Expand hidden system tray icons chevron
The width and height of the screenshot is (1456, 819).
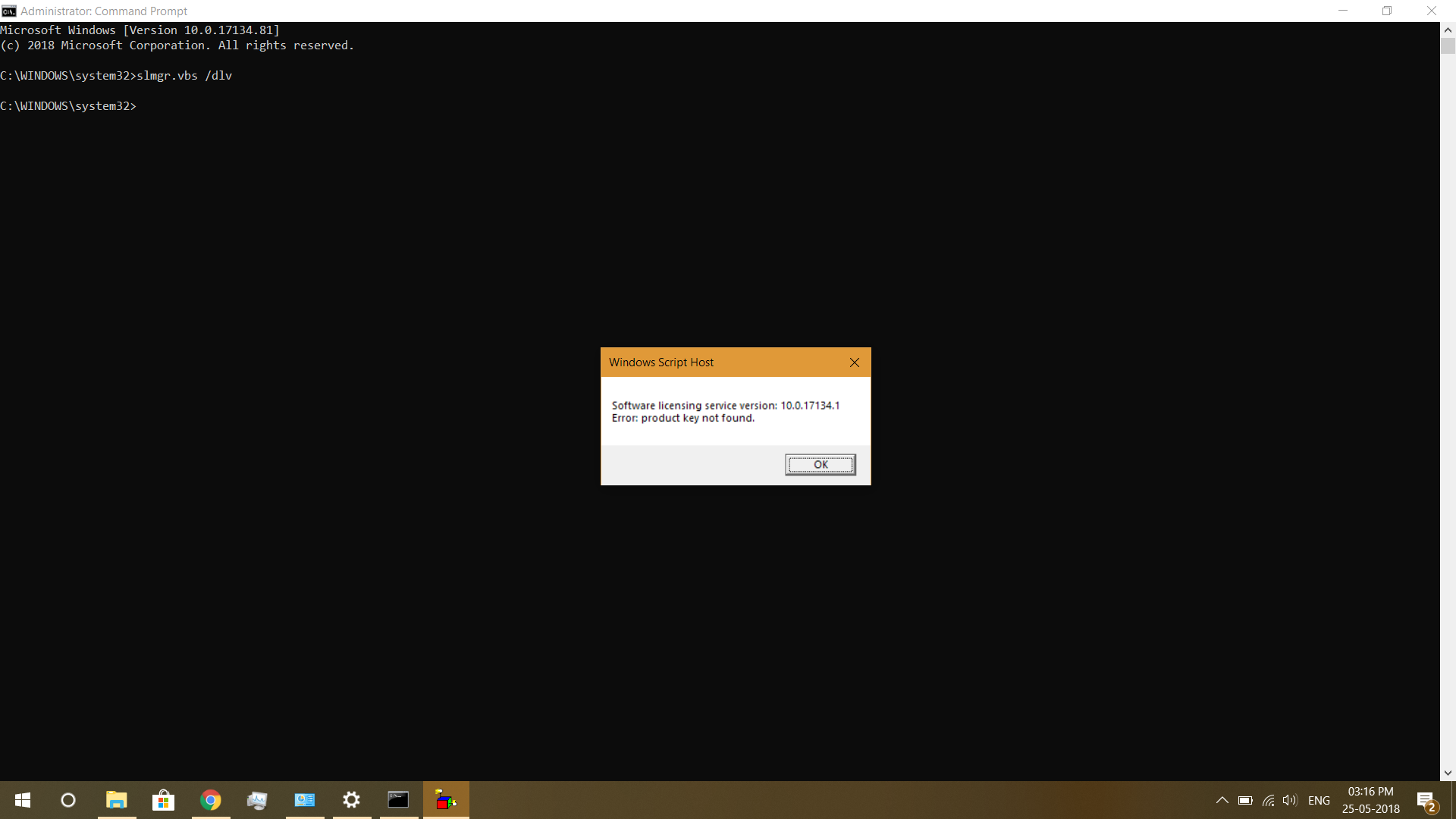coord(1222,800)
